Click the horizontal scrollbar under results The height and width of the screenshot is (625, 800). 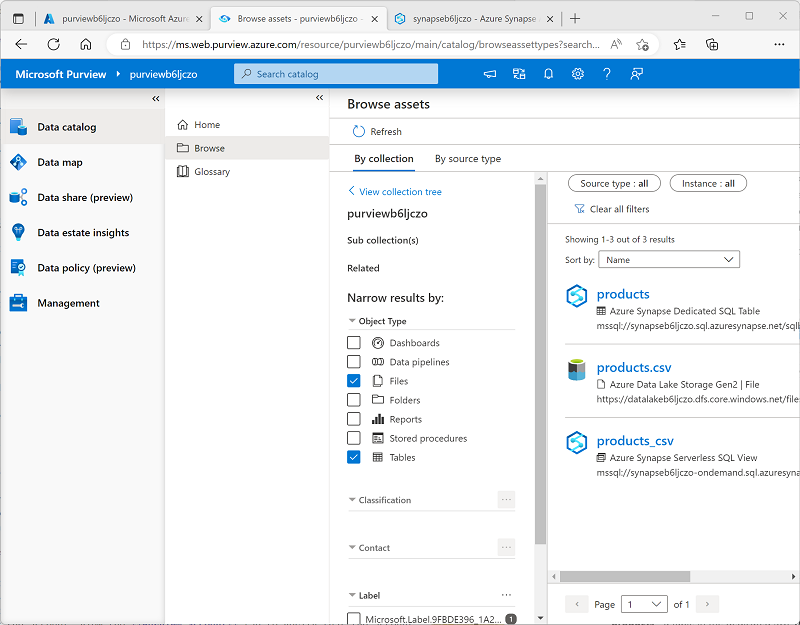[x=624, y=577]
